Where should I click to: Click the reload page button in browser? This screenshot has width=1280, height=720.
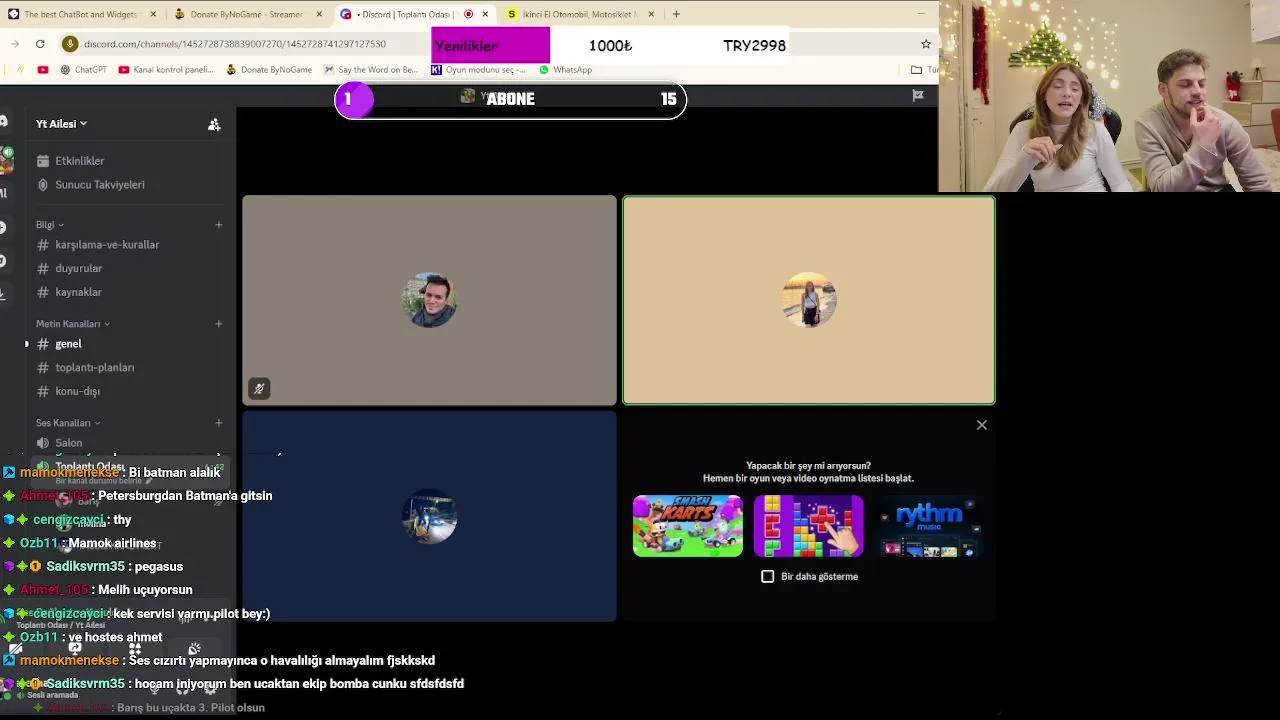[40, 44]
